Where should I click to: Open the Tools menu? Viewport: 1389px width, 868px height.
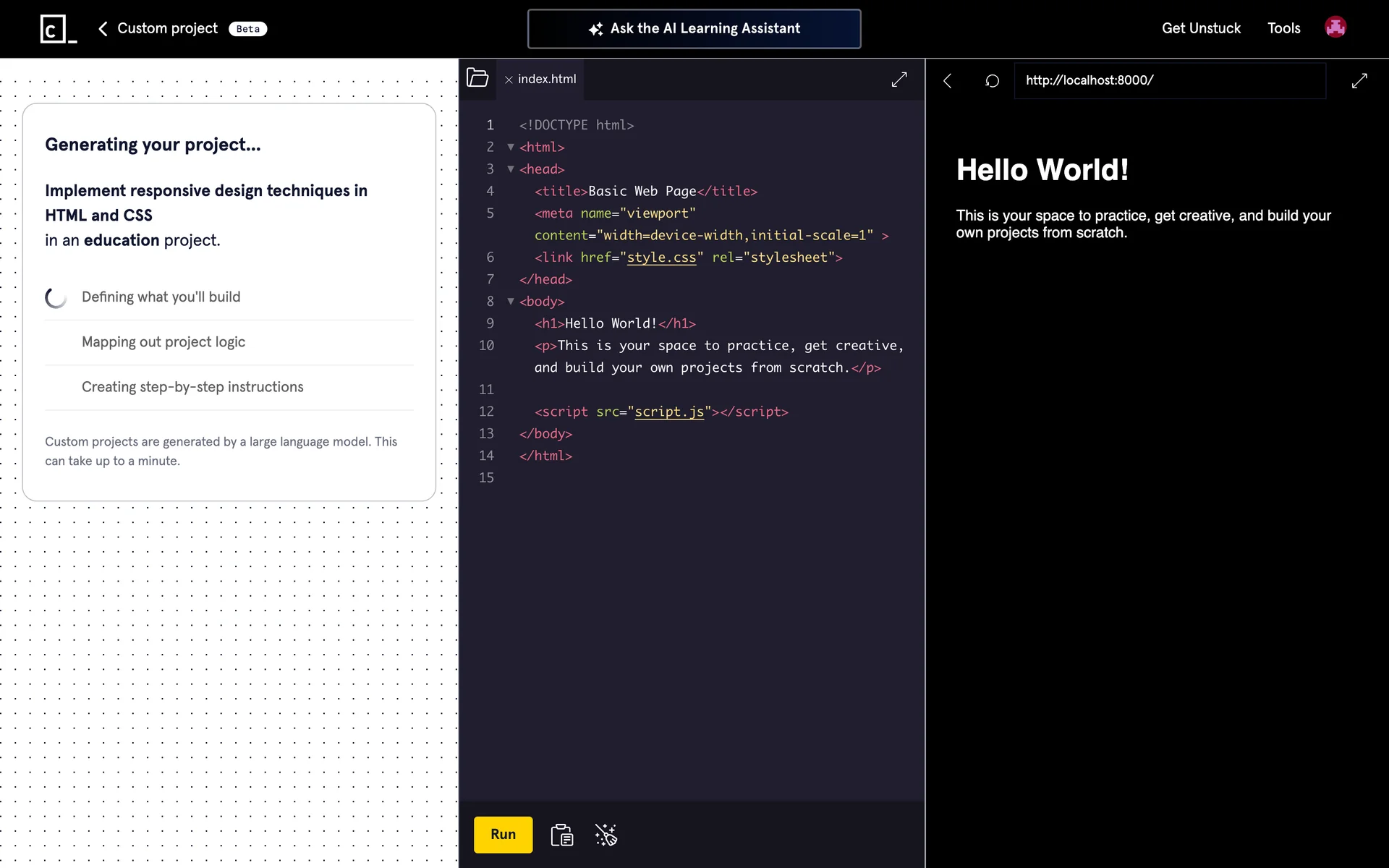(x=1283, y=28)
